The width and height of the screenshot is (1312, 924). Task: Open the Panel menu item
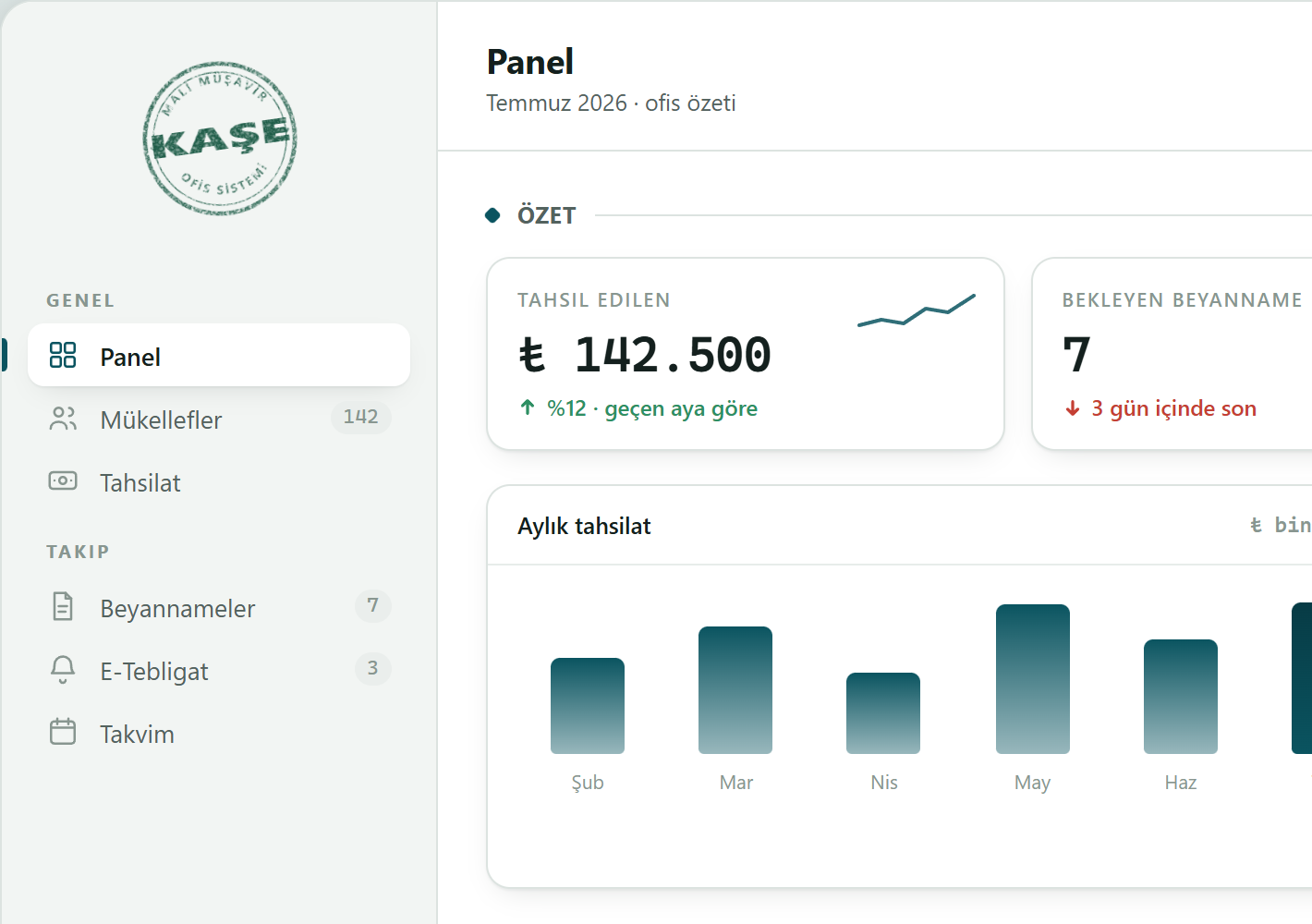coord(219,355)
